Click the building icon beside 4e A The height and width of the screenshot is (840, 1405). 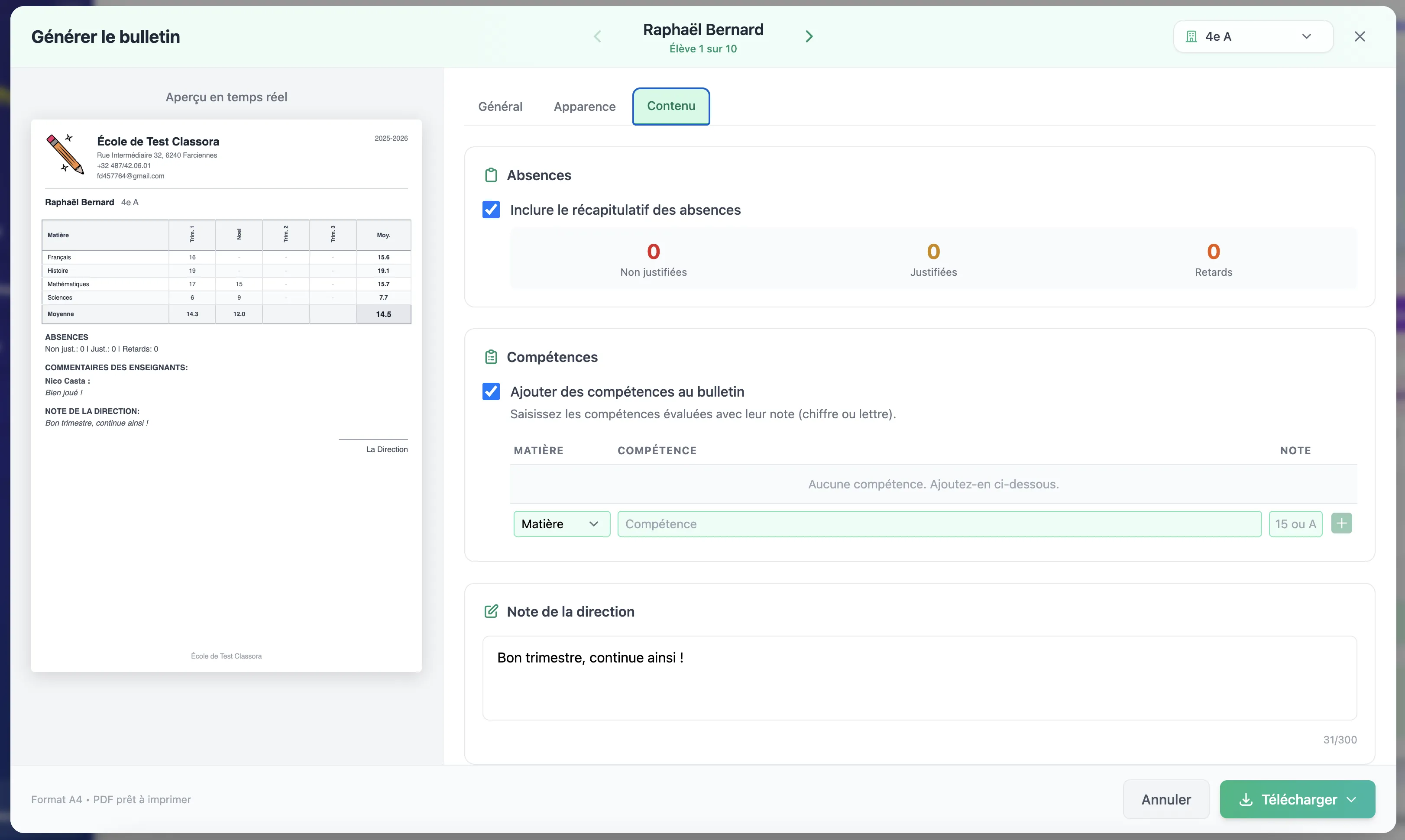tap(1191, 37)
